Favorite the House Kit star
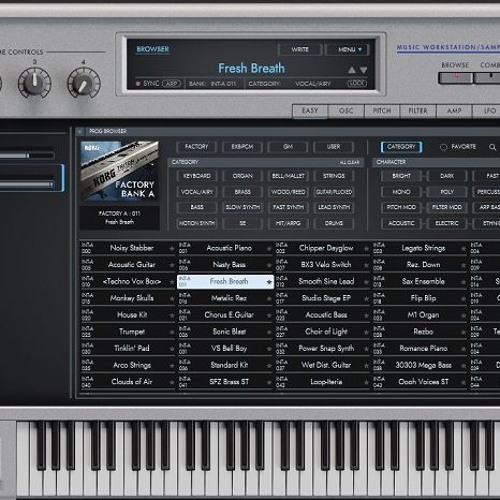Viewport: 500px width, 500px height. click(172, 315)
